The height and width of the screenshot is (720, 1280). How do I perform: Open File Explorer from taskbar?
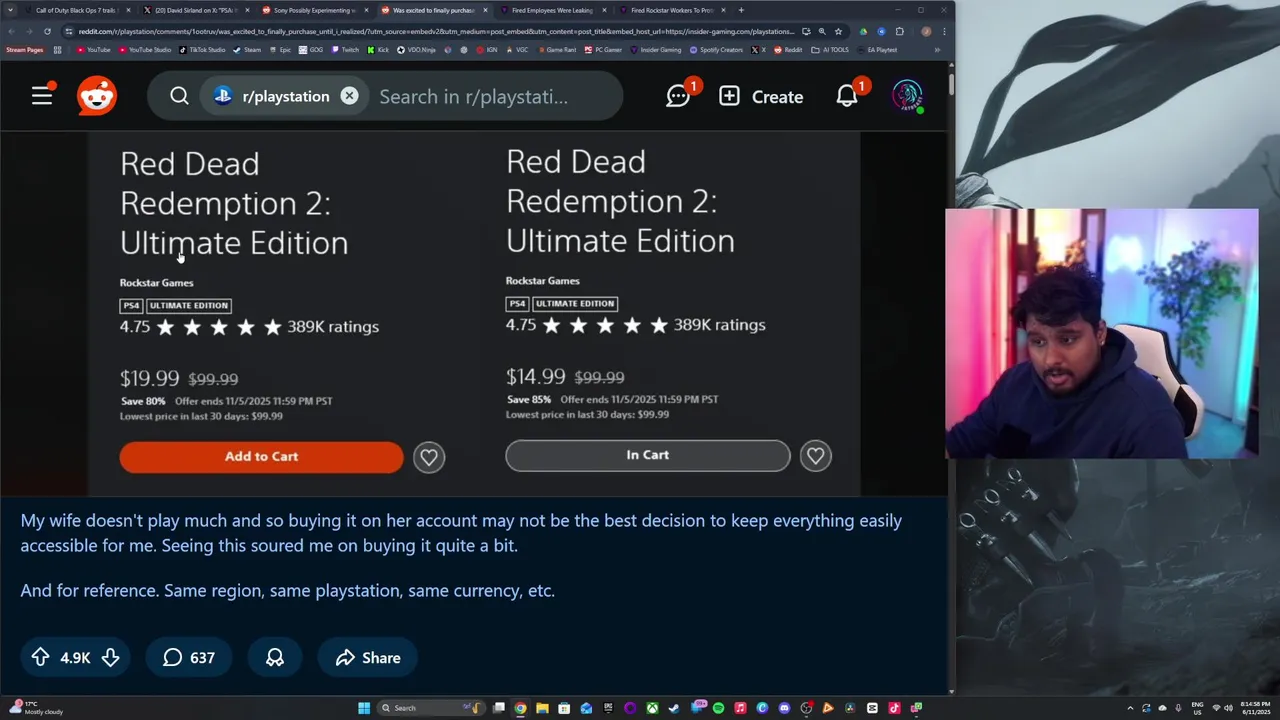(542, 708)
